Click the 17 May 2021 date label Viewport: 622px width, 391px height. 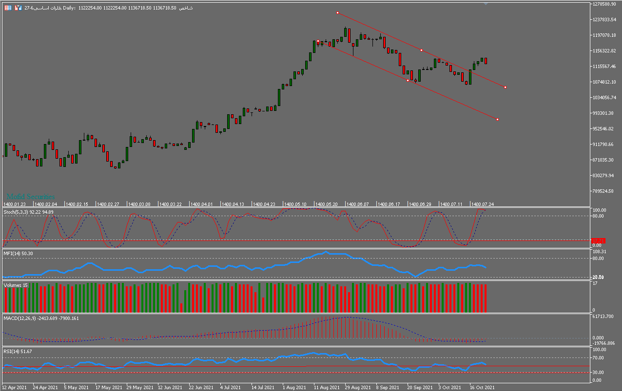(x=108, y=387)
